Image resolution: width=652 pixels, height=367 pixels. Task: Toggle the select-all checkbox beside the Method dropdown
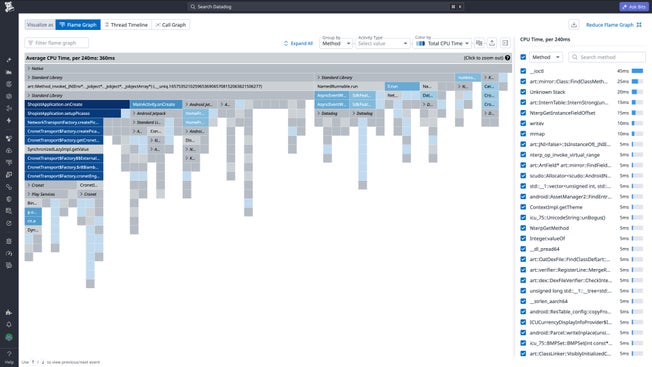(x=523, y=57)
